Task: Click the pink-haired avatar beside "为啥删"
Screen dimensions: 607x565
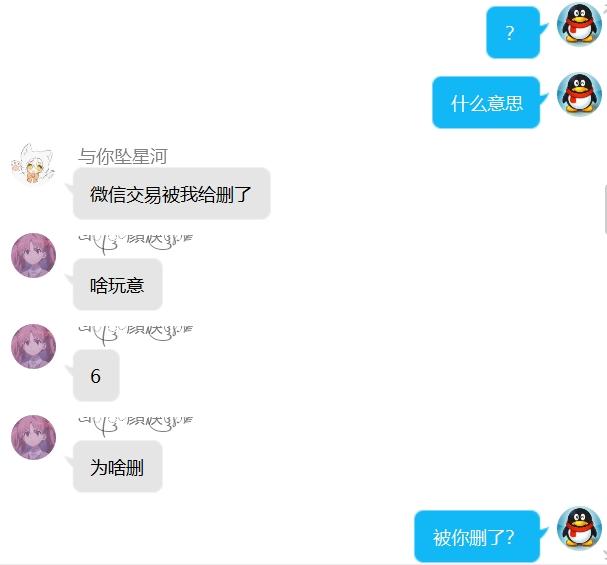Action: [x=33, y=437]
